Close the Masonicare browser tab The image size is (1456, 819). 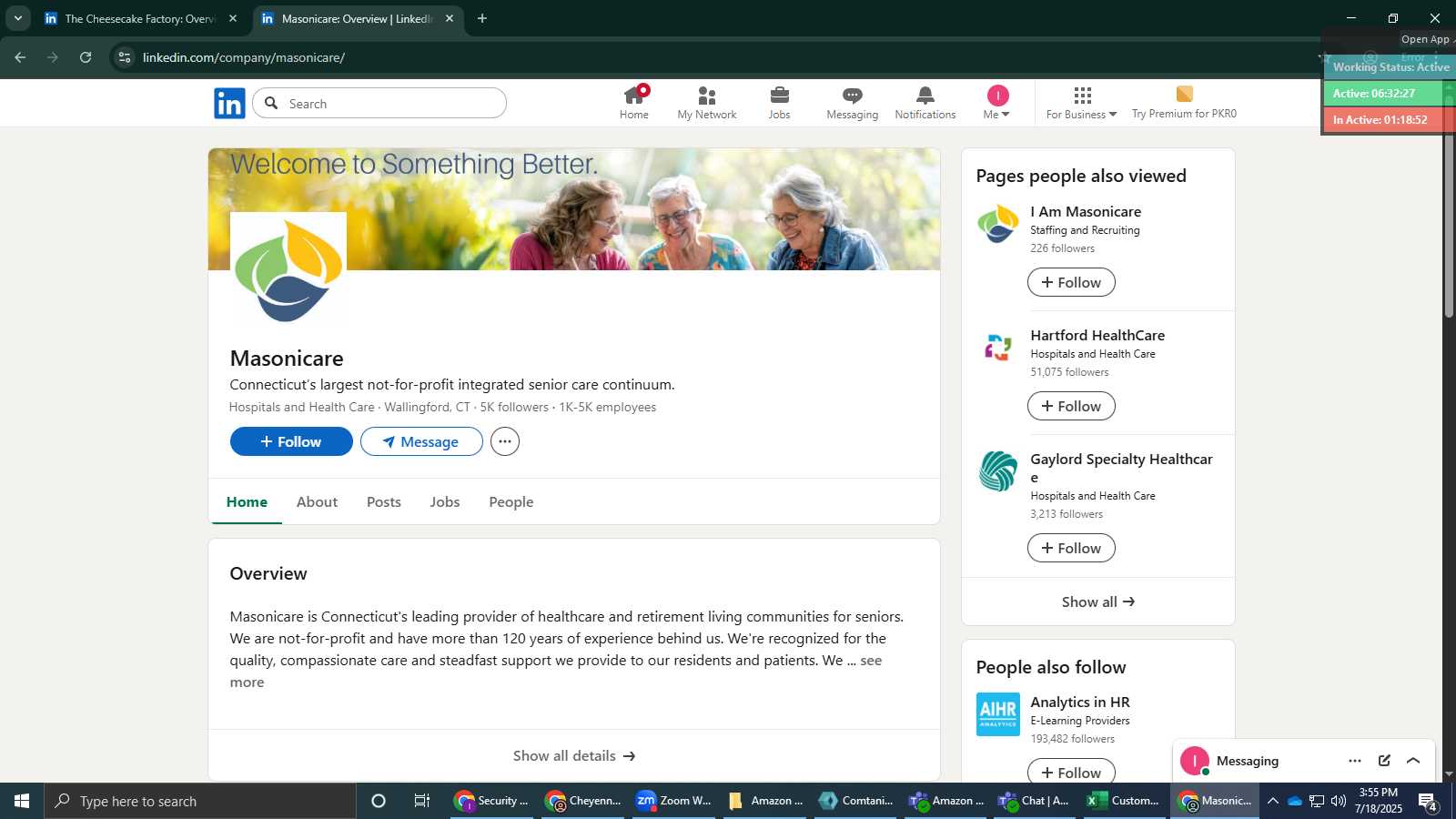[450, 18]
